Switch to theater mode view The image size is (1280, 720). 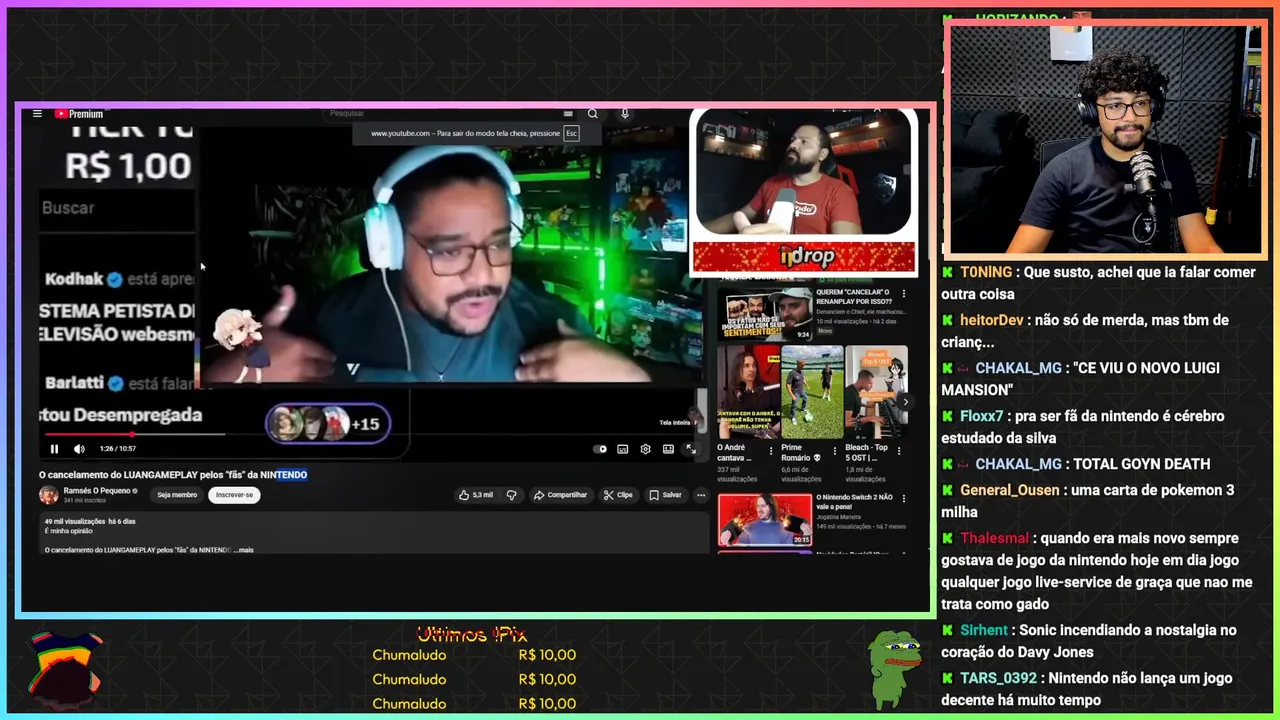[x=668, y=449]
